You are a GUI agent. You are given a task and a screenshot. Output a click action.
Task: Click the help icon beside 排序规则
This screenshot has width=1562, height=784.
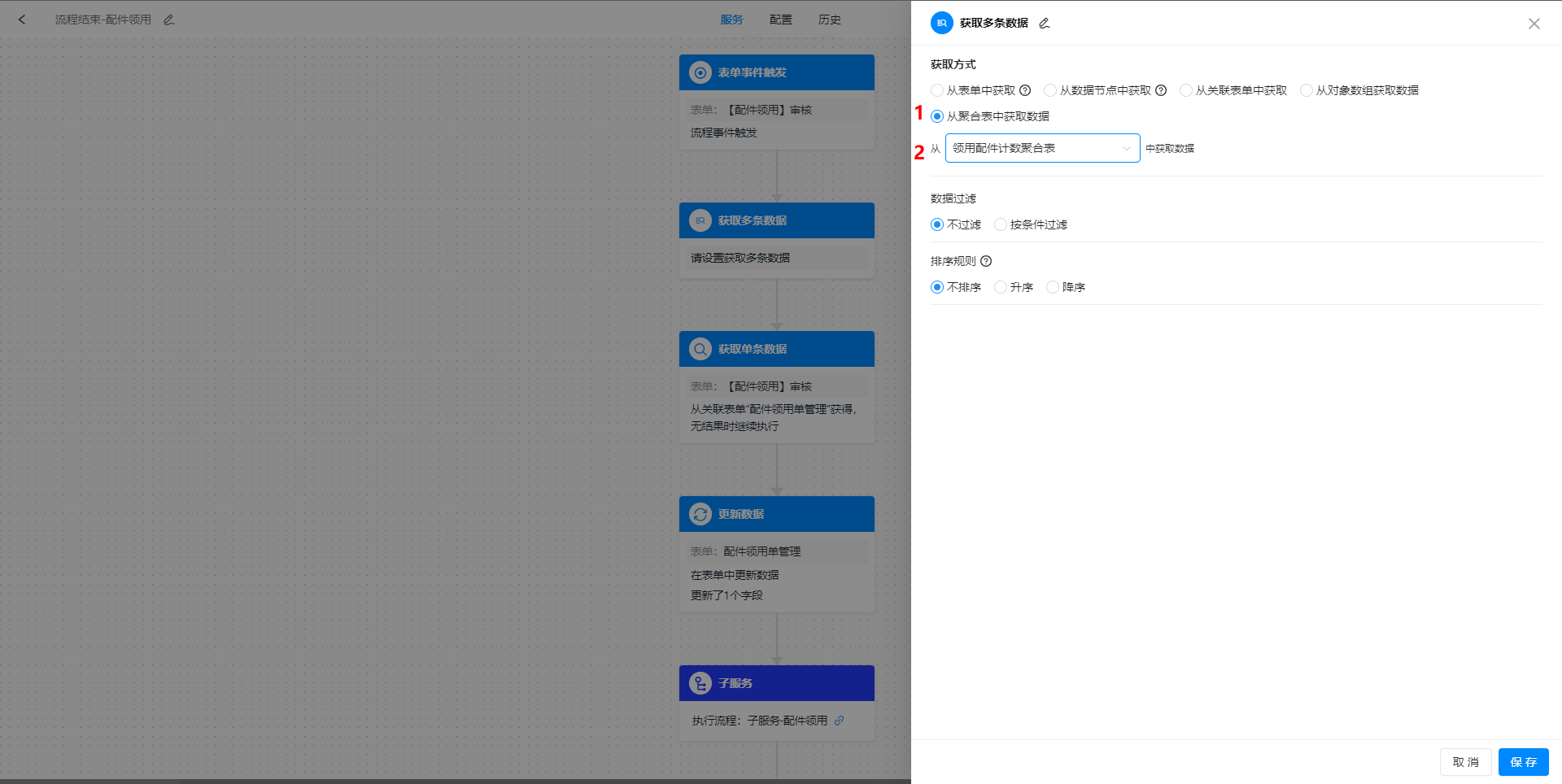click(985, 261)
